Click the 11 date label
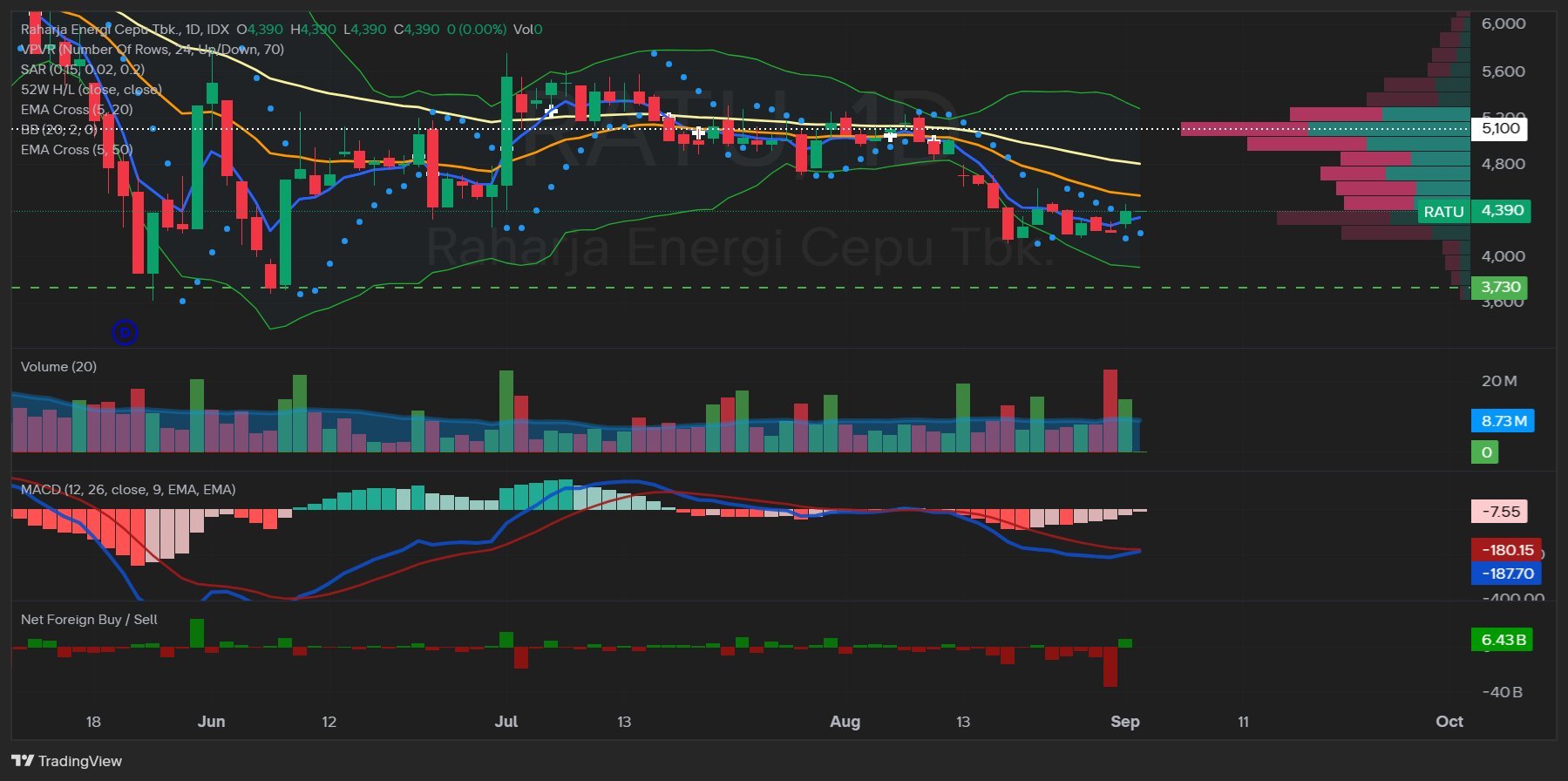1568x781 pixels. coord(1243,722)
